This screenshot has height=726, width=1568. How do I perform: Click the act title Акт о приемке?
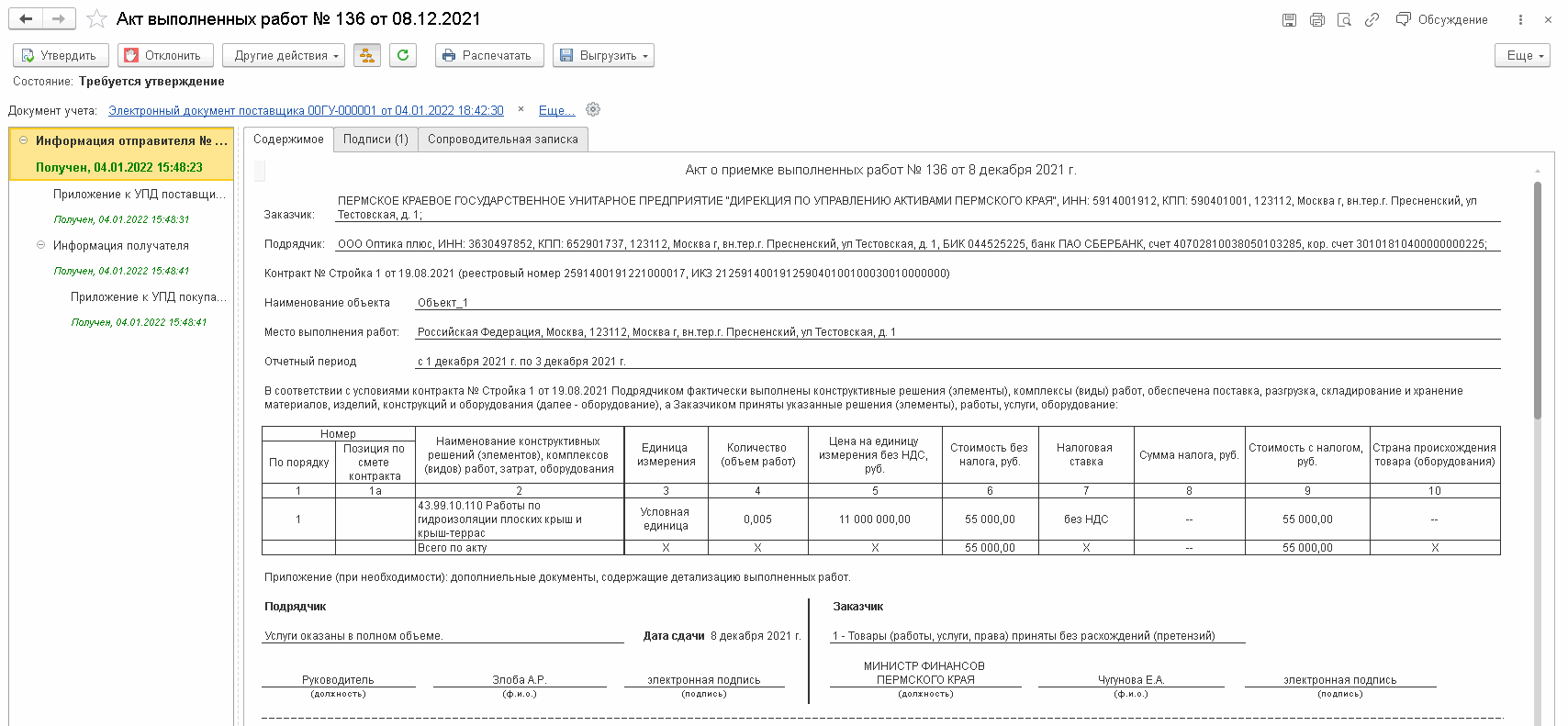point(880,170)
